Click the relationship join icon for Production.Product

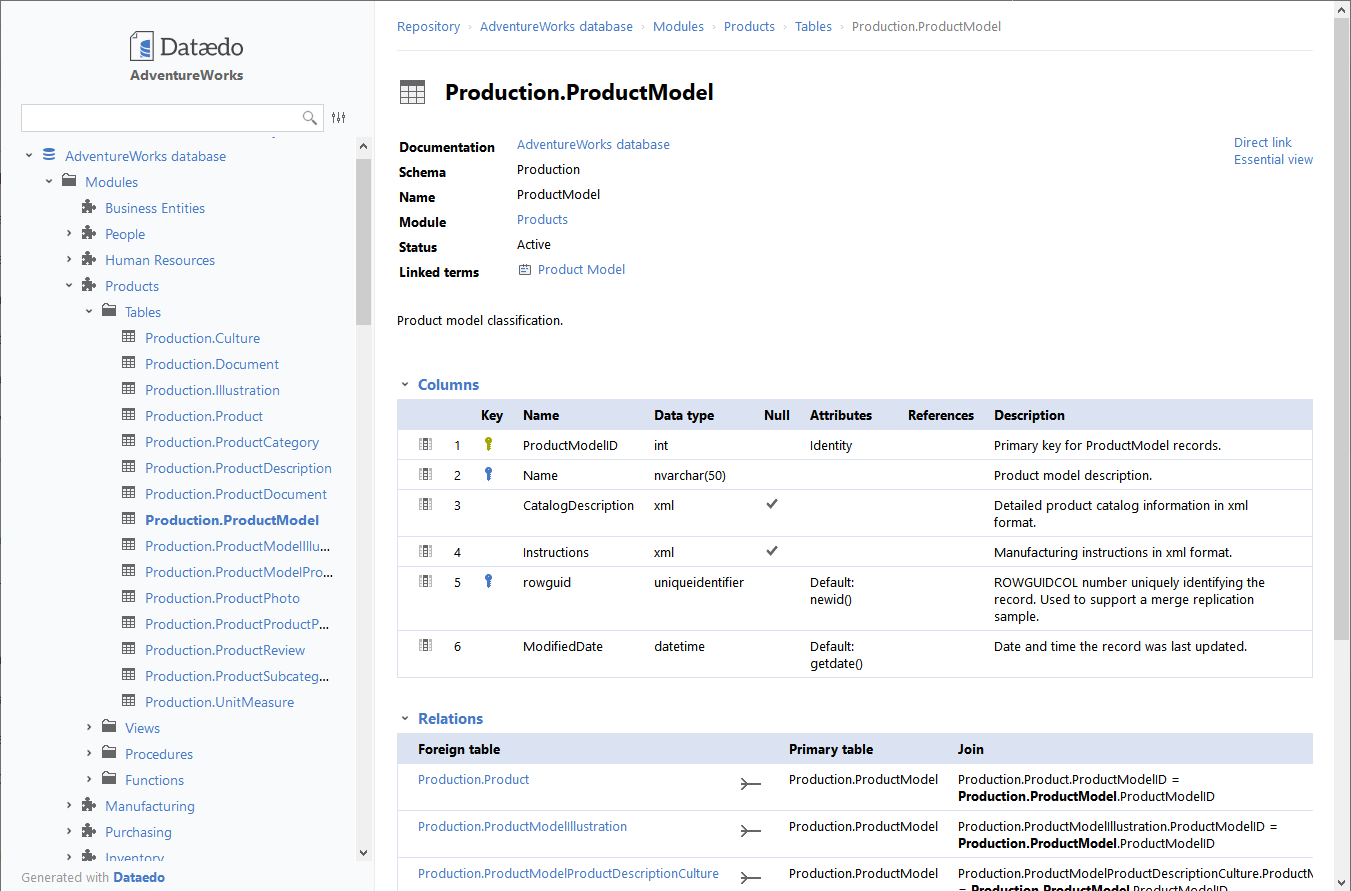pos(751,783)
